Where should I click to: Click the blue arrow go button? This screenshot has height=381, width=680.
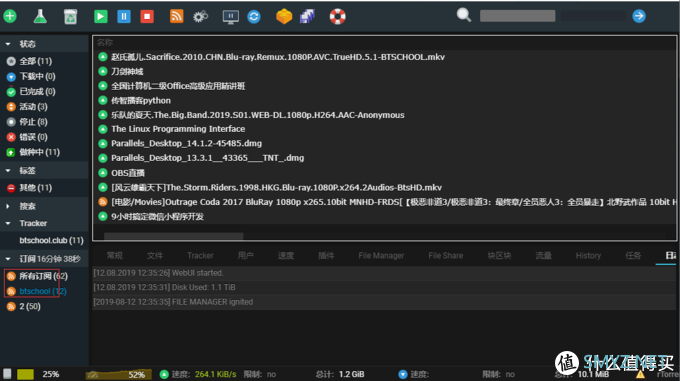click(639, 16)
